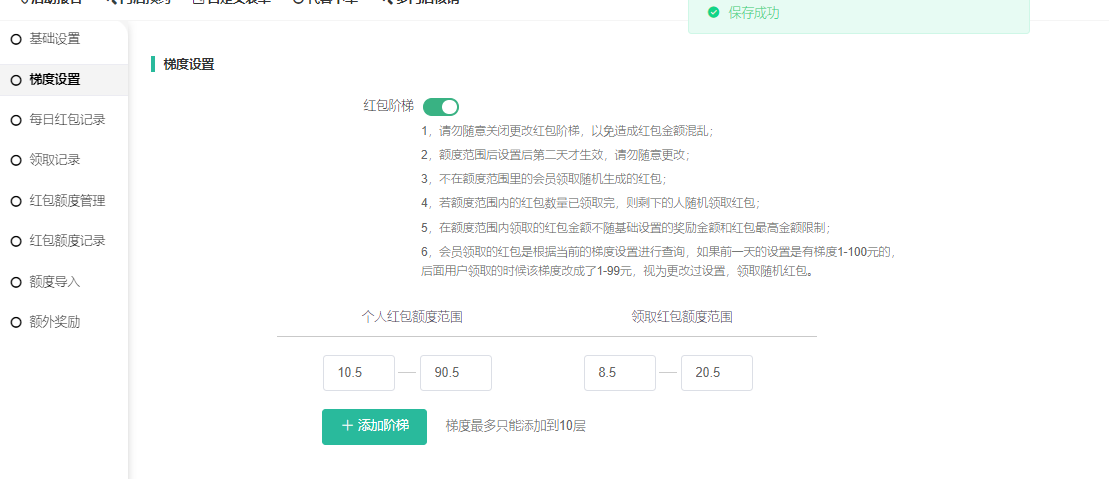Screen dimensions: 1109x479
Task: Select the 领取红包额度 maximum field showing 20.5
Action: 717,373
